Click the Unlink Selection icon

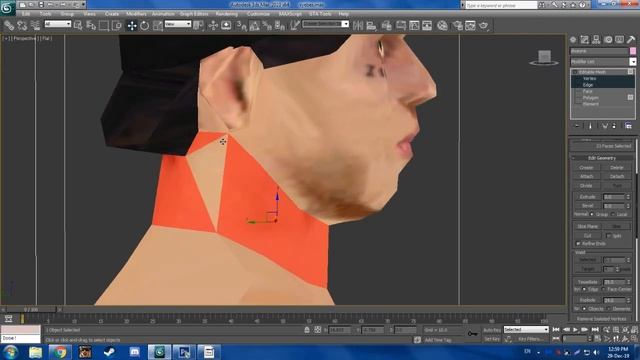pyautogui.click(x=22, y=26)
